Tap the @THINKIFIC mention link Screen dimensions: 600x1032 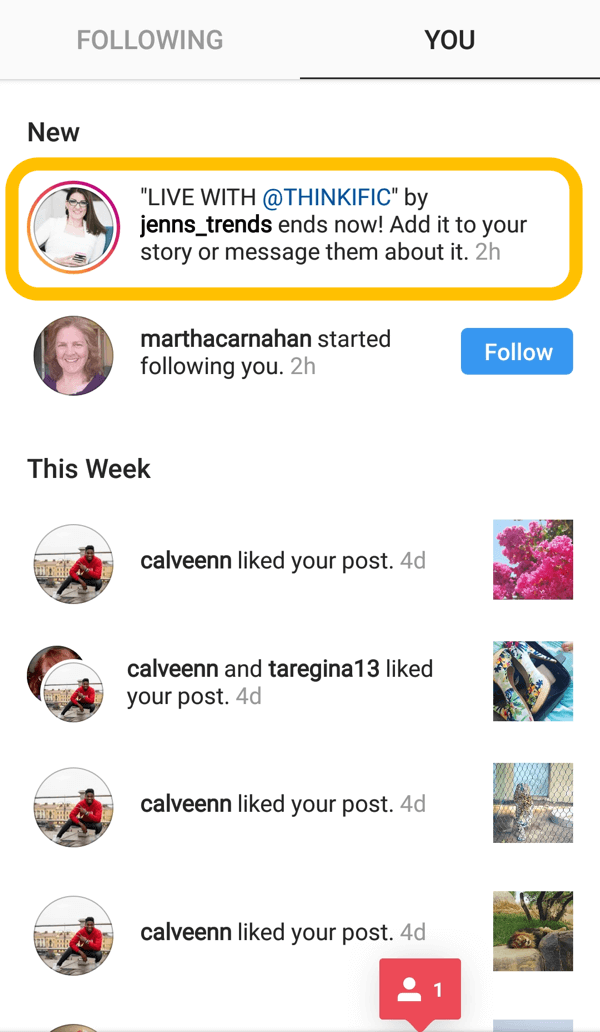coord(326,197)
